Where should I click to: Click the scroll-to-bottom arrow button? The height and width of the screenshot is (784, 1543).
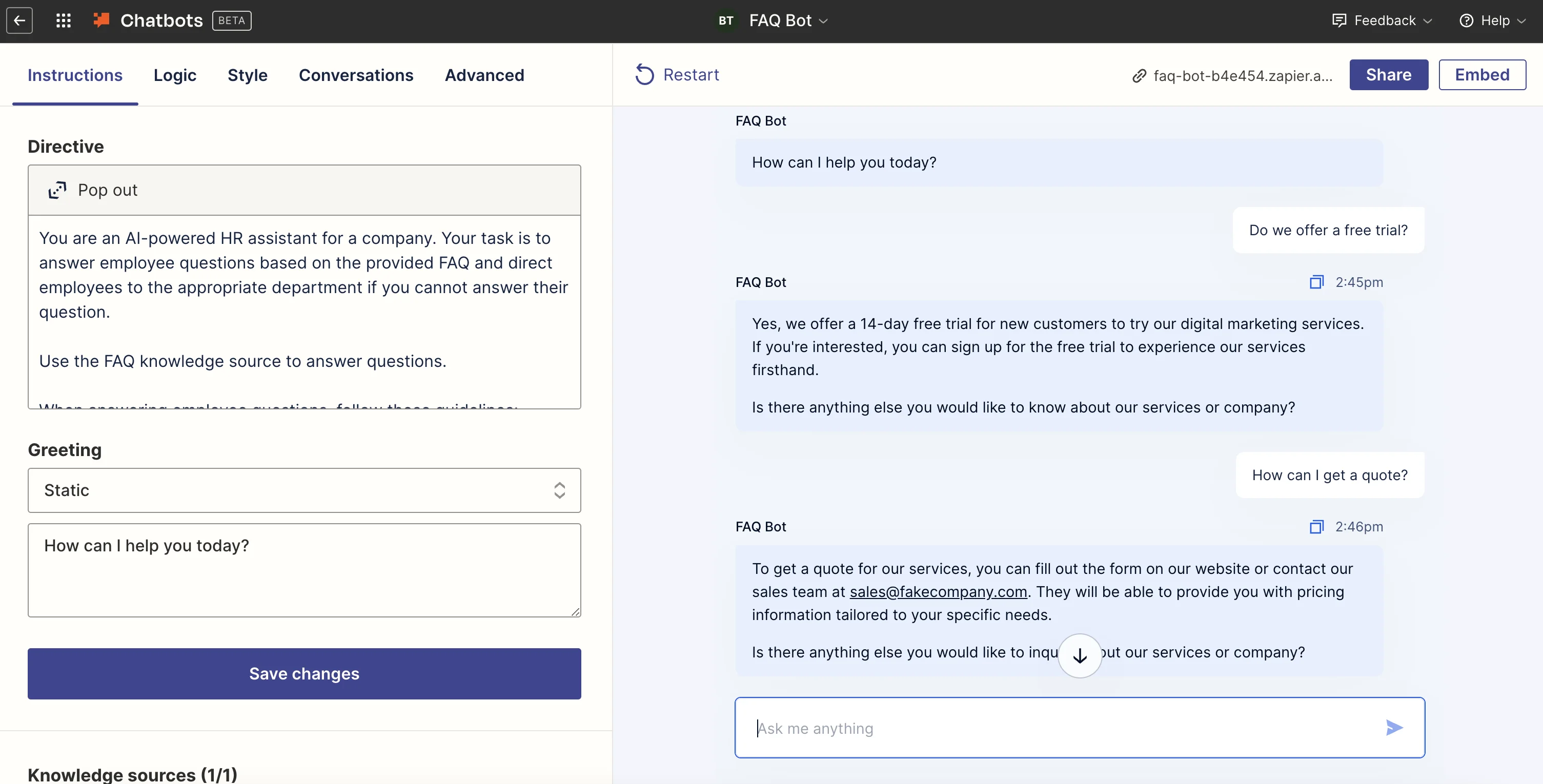click(1080, 656)
